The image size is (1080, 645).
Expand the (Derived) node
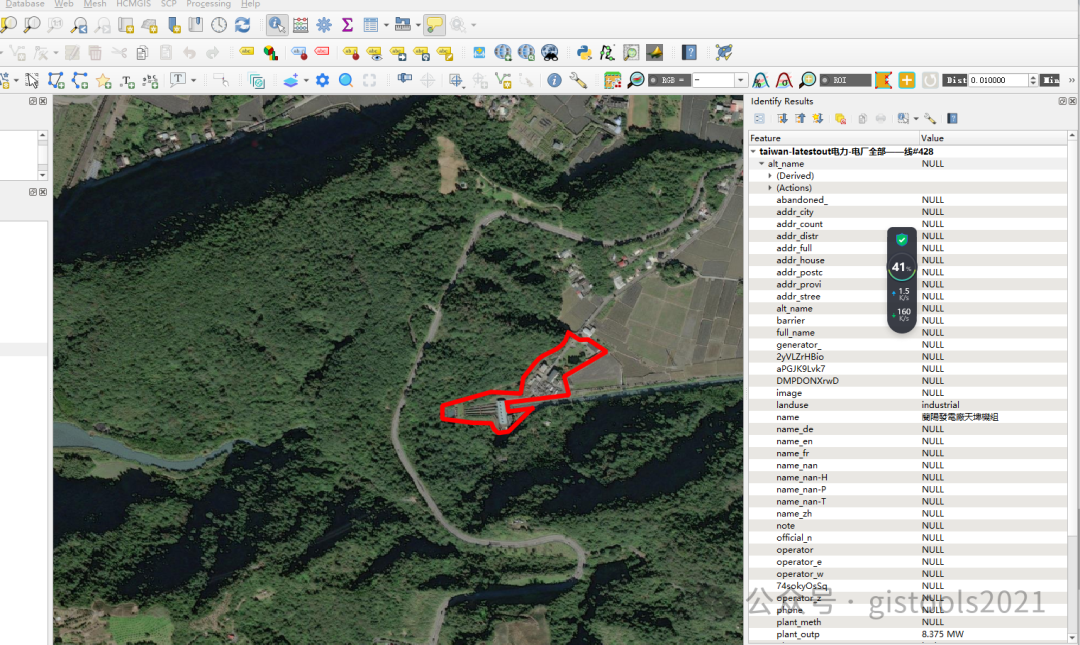tap(770, 176)
